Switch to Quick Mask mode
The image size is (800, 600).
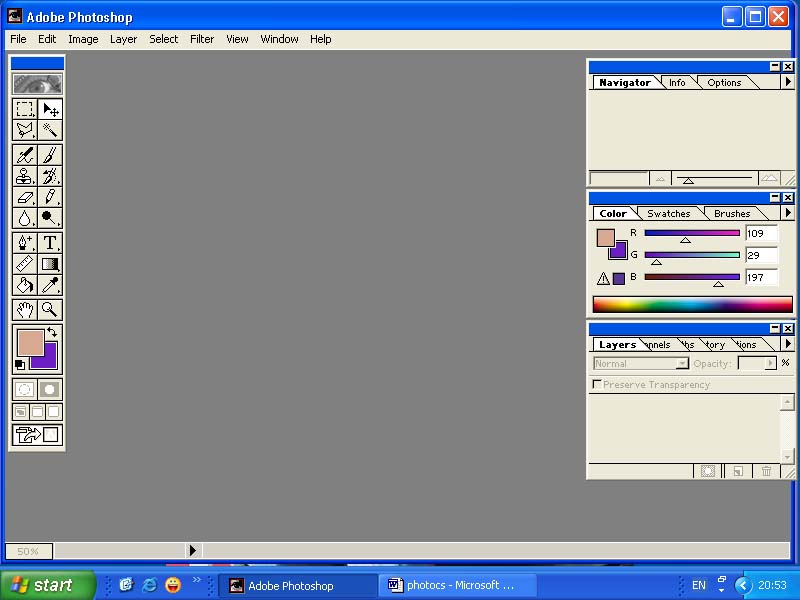click(50, 389)
